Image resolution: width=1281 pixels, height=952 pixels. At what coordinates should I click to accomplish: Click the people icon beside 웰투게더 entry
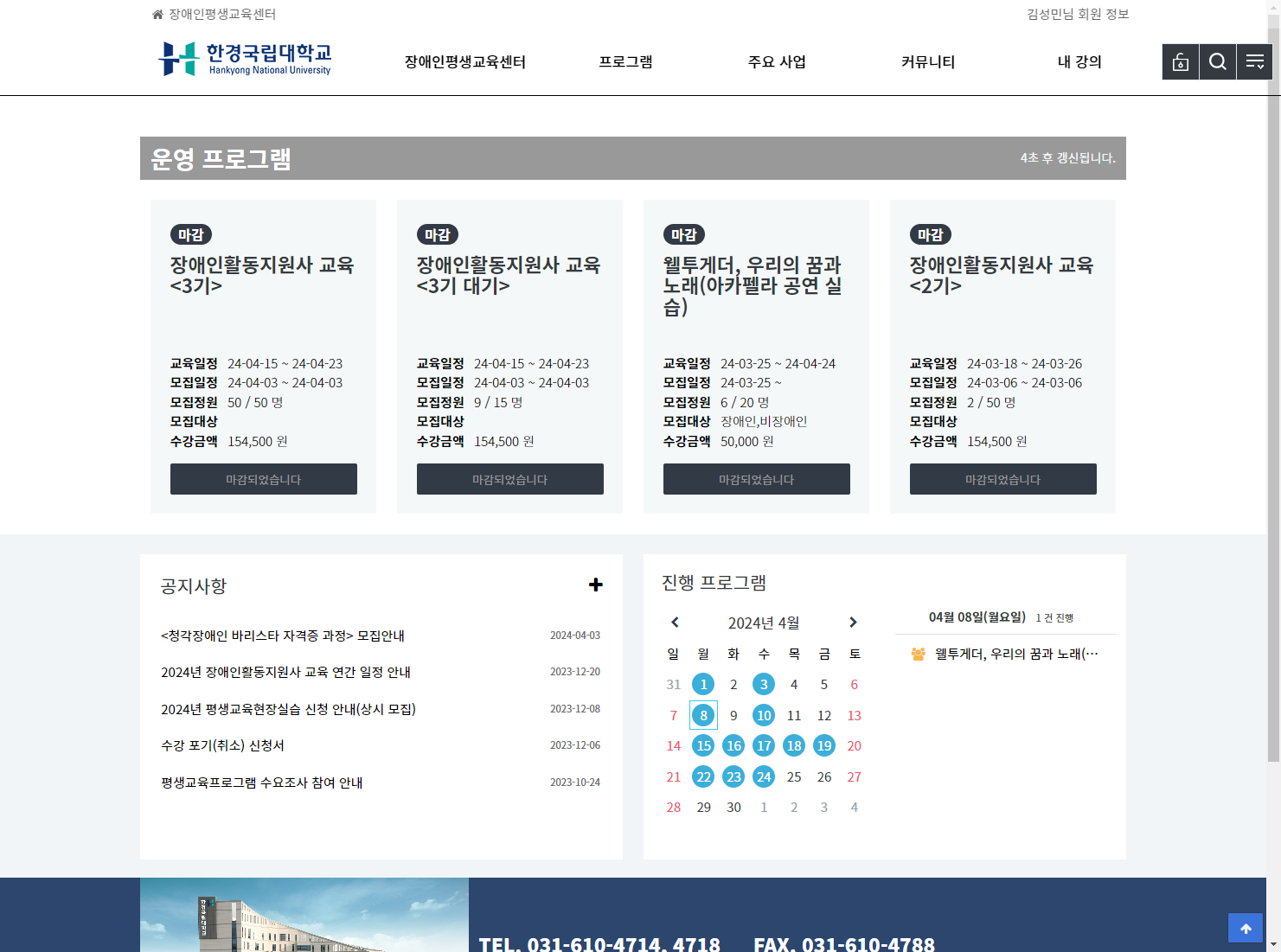[918, 654]
